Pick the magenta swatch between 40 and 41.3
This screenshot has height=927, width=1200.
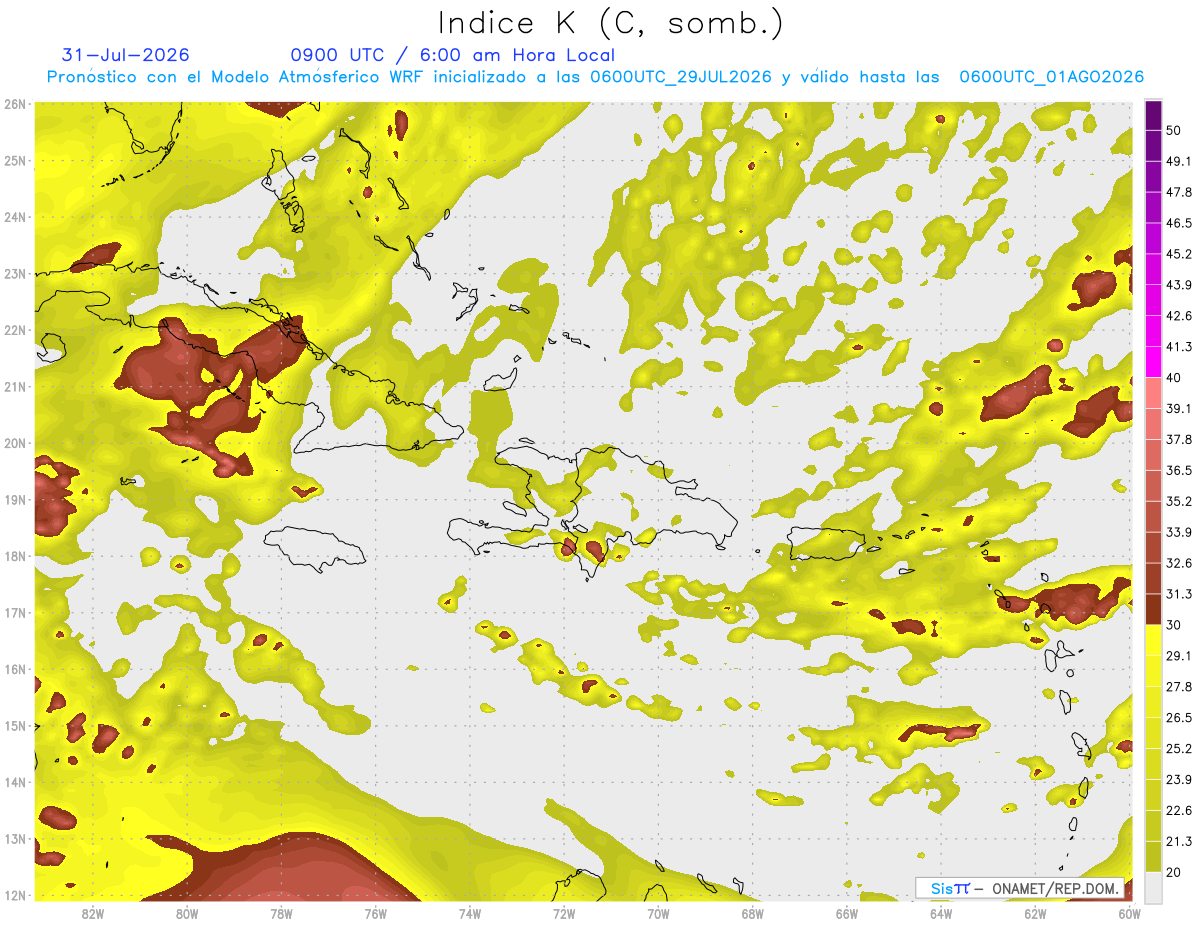click(1153, 362)
